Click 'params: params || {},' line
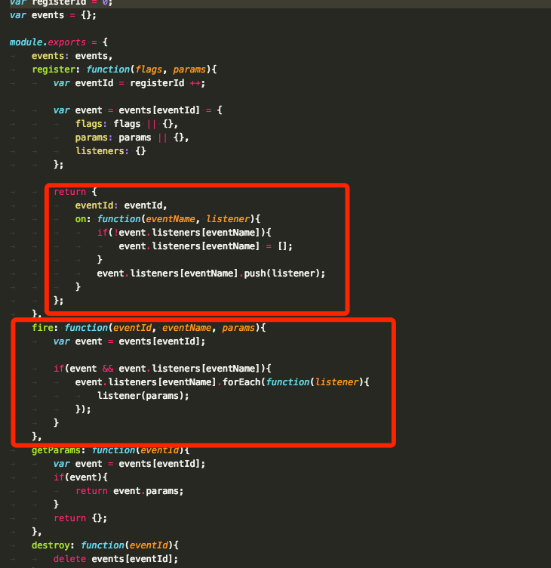 click(132, 138)
